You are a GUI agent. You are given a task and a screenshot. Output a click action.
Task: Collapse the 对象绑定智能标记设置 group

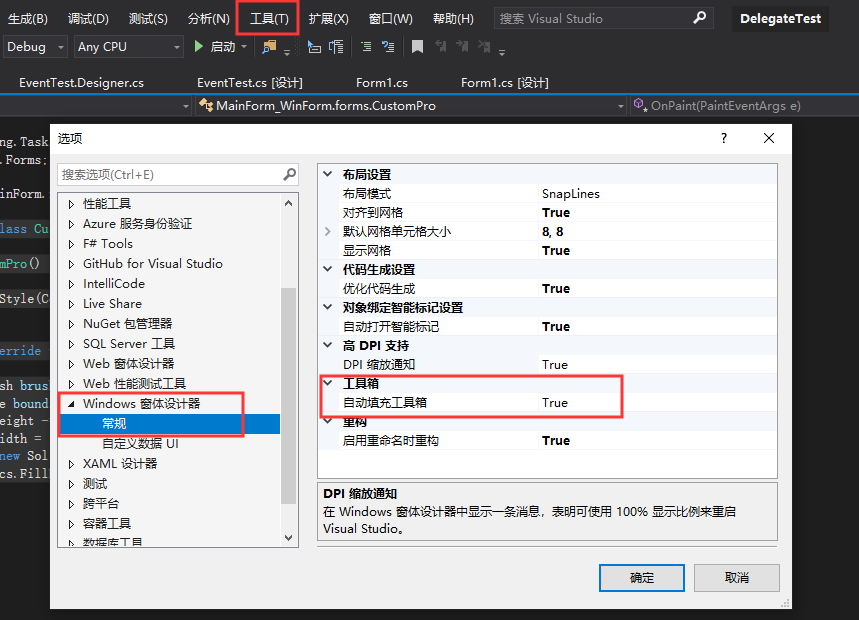click(x=328, y=307)
